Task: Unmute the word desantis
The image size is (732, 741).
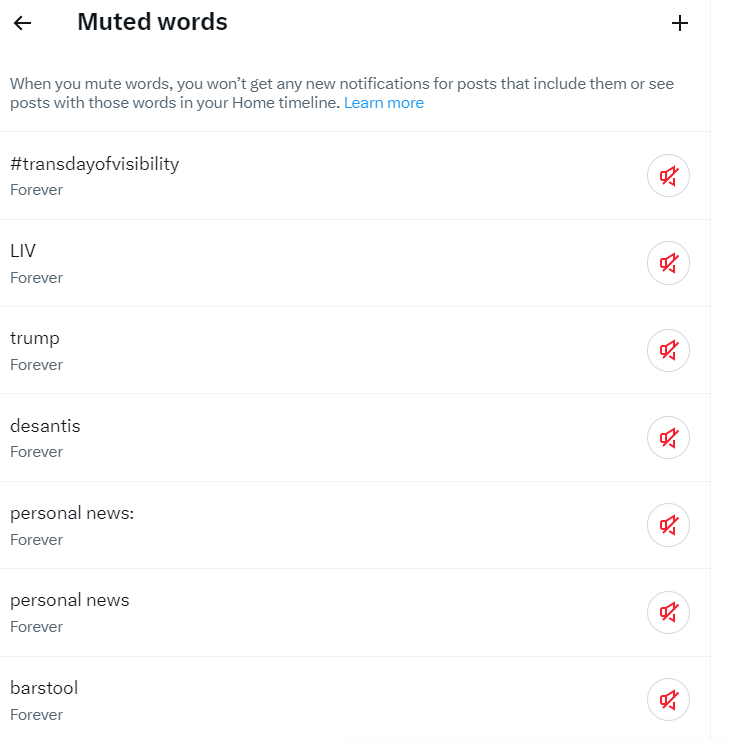Action: tap(668, 438)
